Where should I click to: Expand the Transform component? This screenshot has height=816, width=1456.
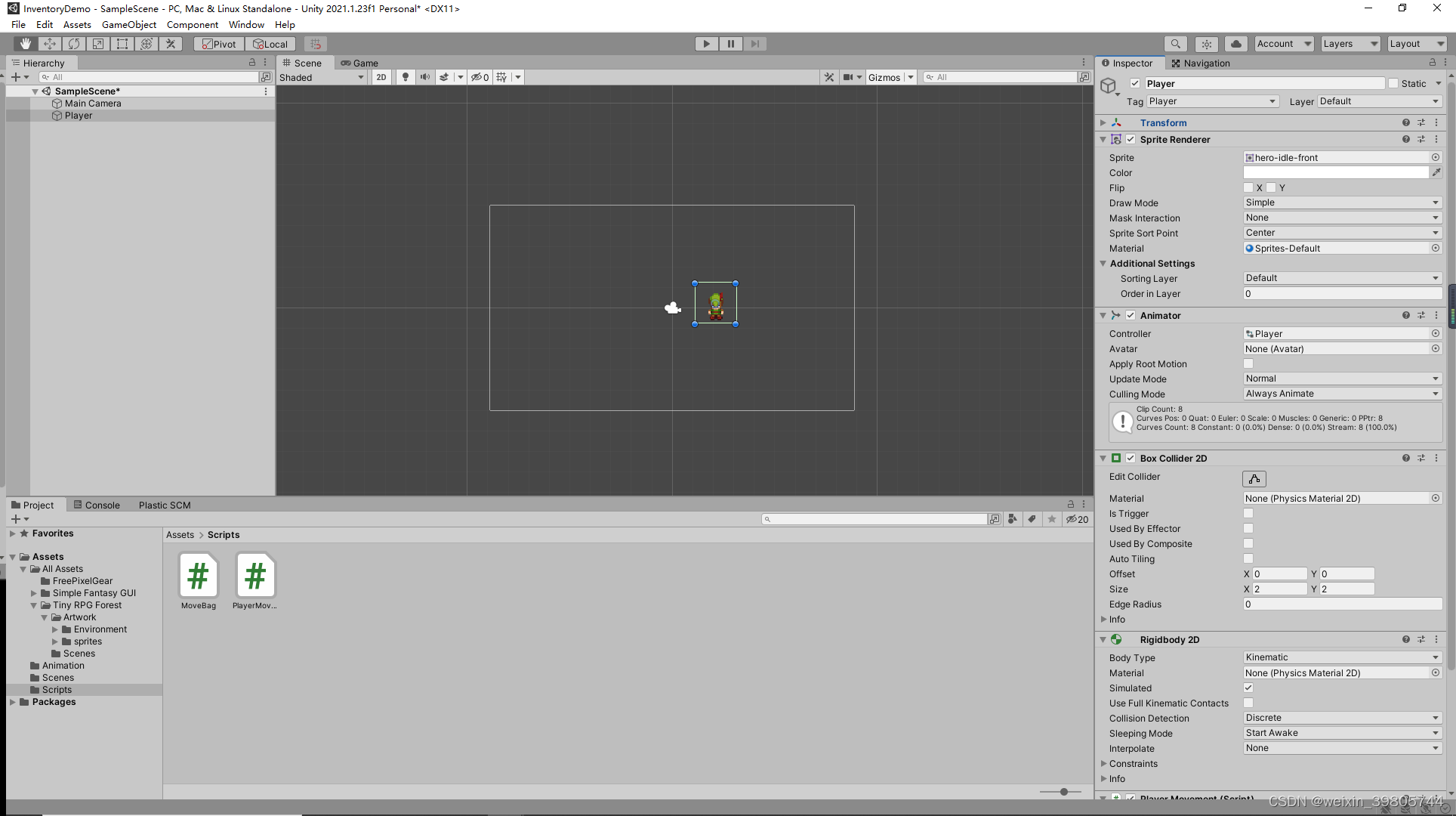point(1103,122)
